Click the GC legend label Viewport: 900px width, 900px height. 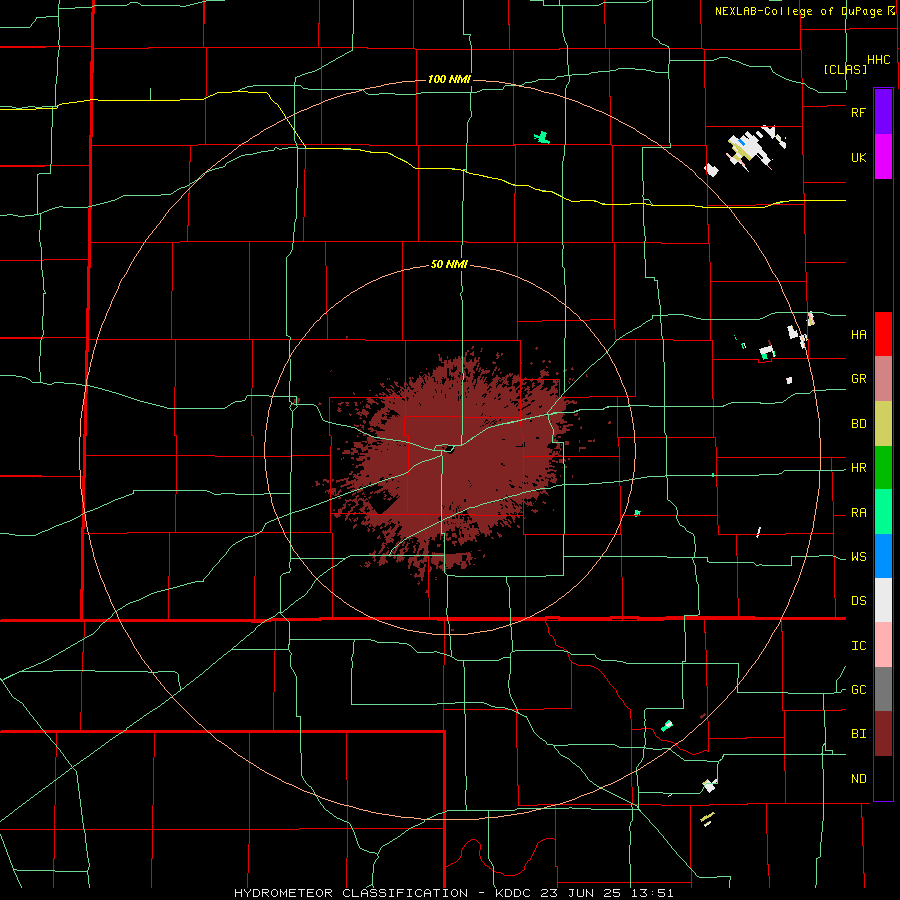click(858, 690)
